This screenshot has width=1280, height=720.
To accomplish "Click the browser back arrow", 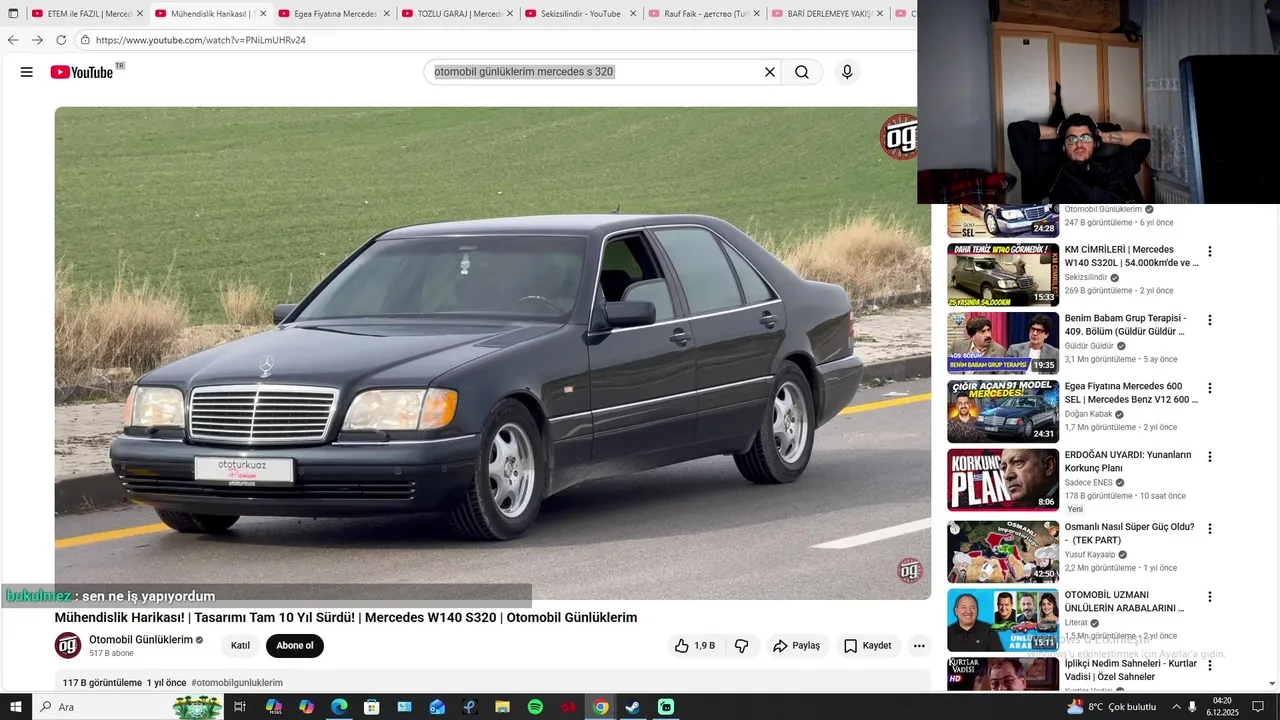I will (13, 40).
